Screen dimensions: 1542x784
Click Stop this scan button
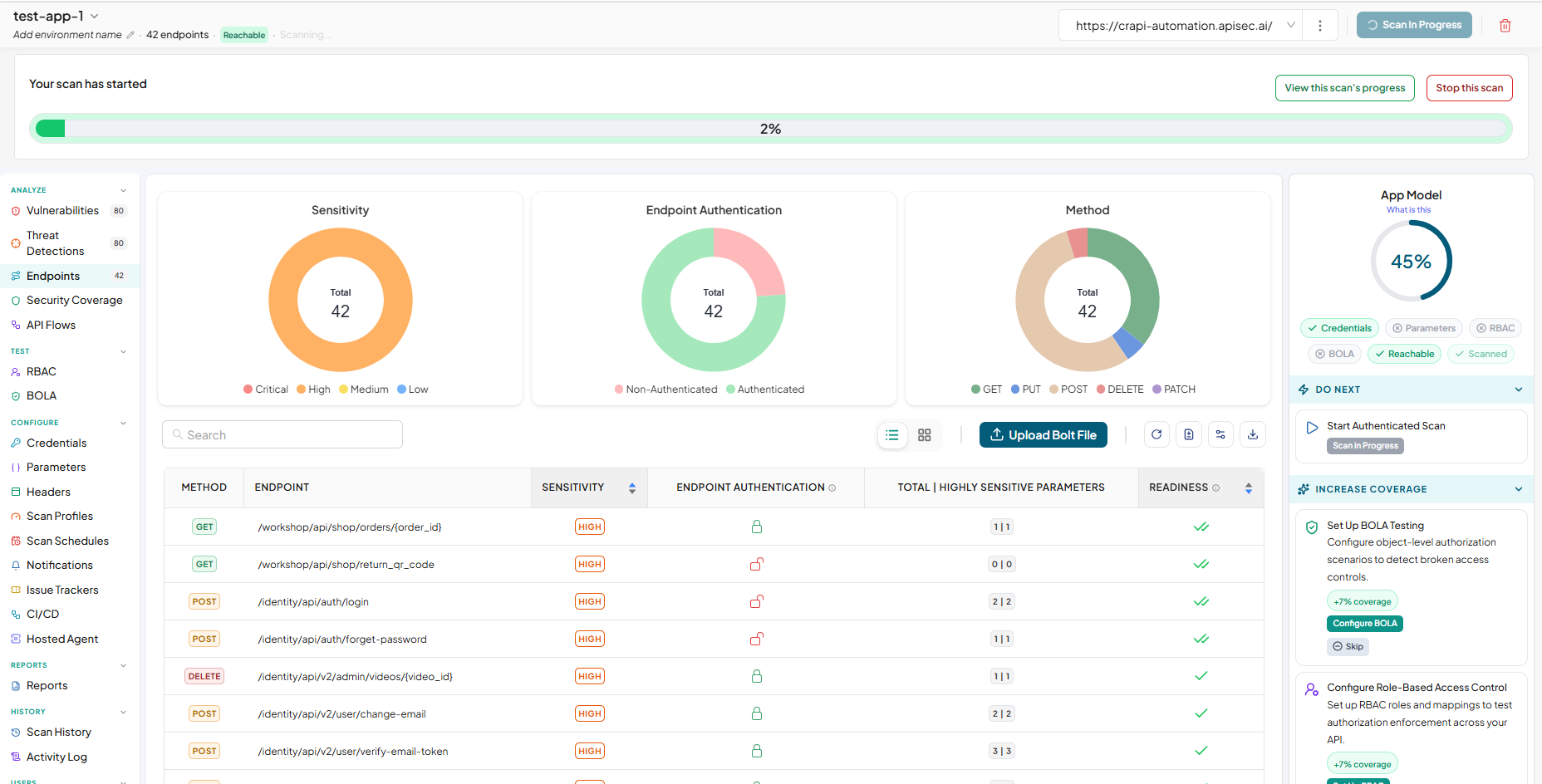pos(1469,88)
